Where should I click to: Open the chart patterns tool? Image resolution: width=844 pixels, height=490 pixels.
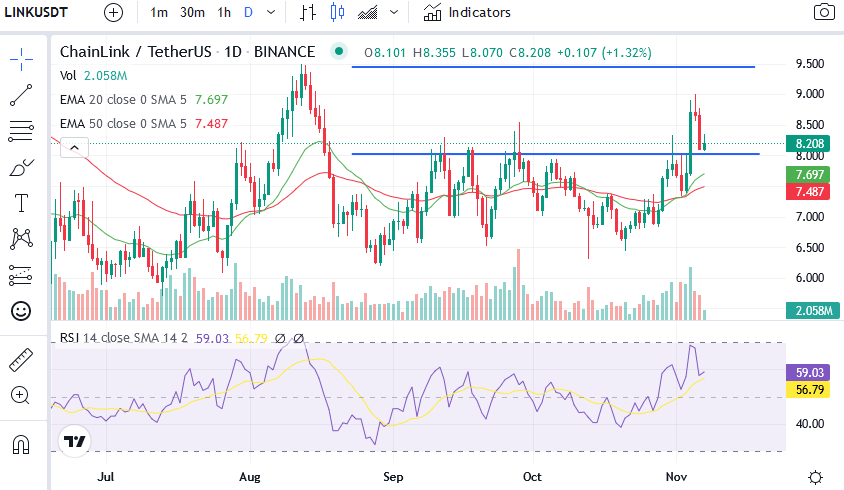22,239
